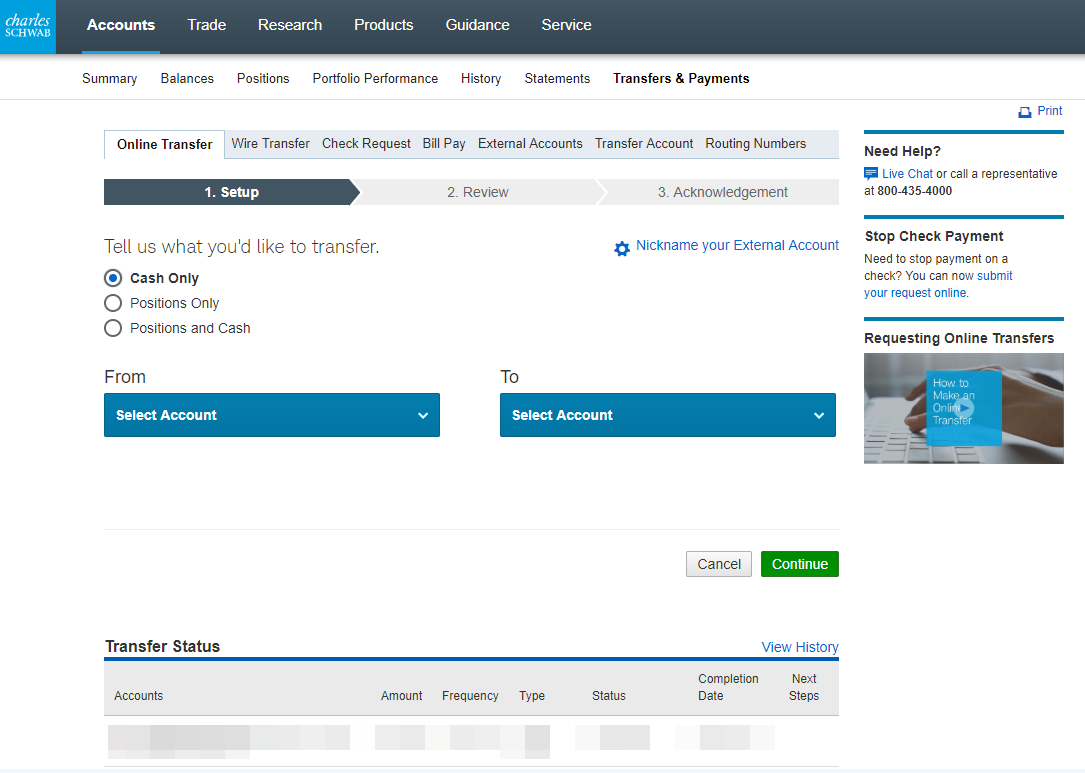Open the To Select Account dropdown
Viewport: 1085px width, 773px height.
(x=667, y=415)
